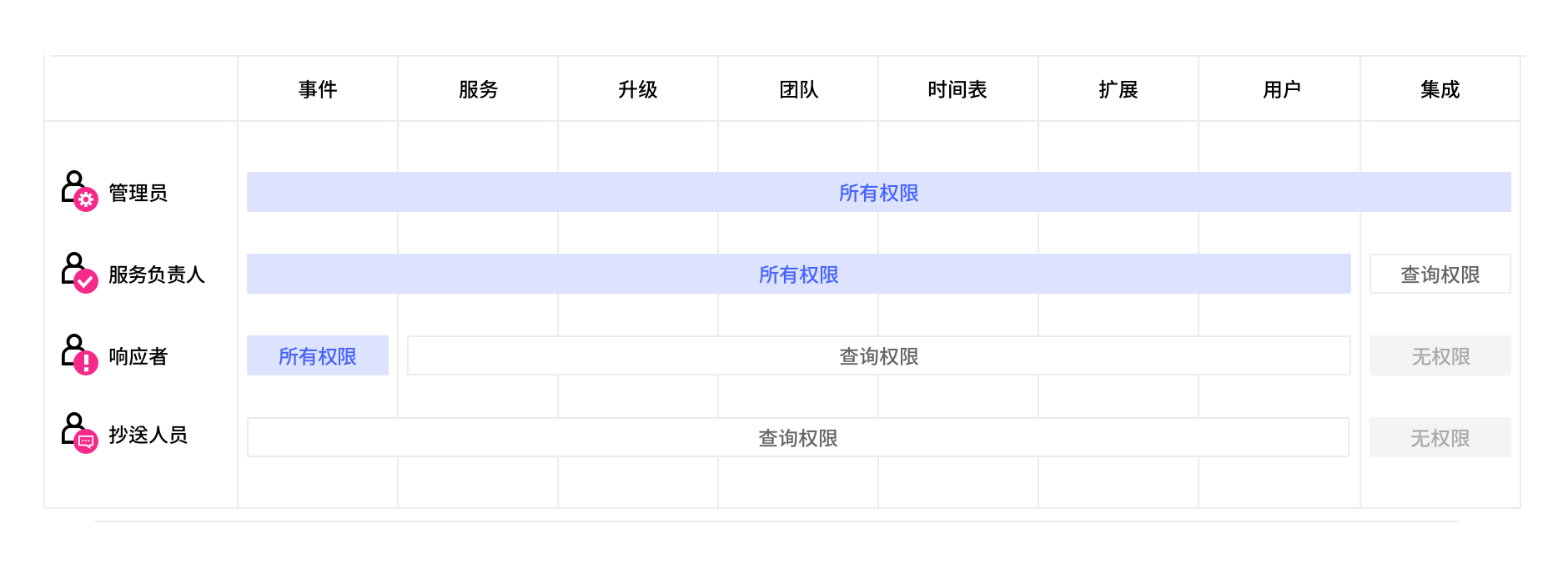Select the 服务 column header
Image resolution: width=1568 pixels, height=579 pixels.
point(478,89)
